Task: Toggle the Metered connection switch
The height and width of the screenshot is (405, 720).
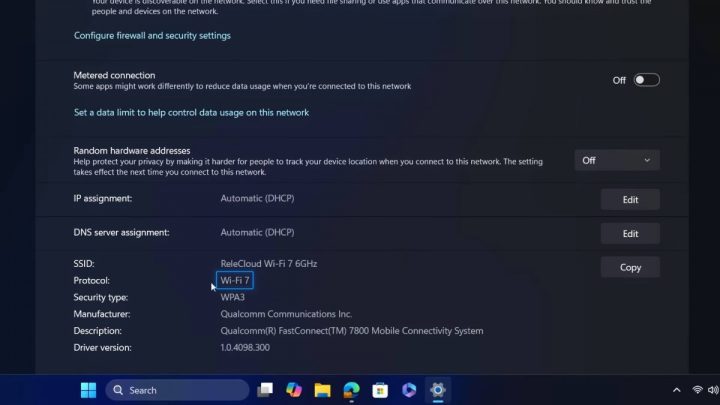Action: 647,80
